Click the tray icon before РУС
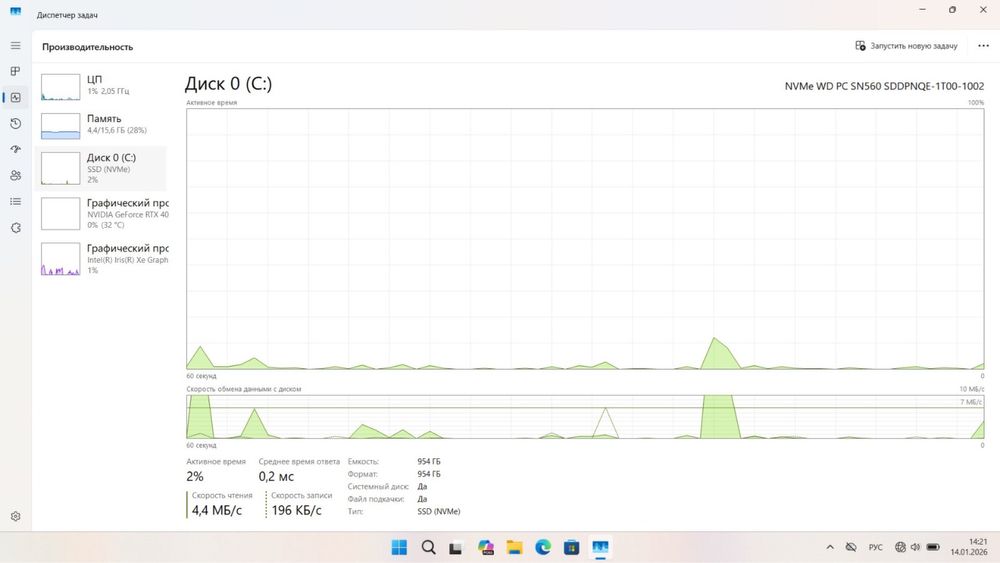This screenshot has height=563, width=1000. click(851, 547)
